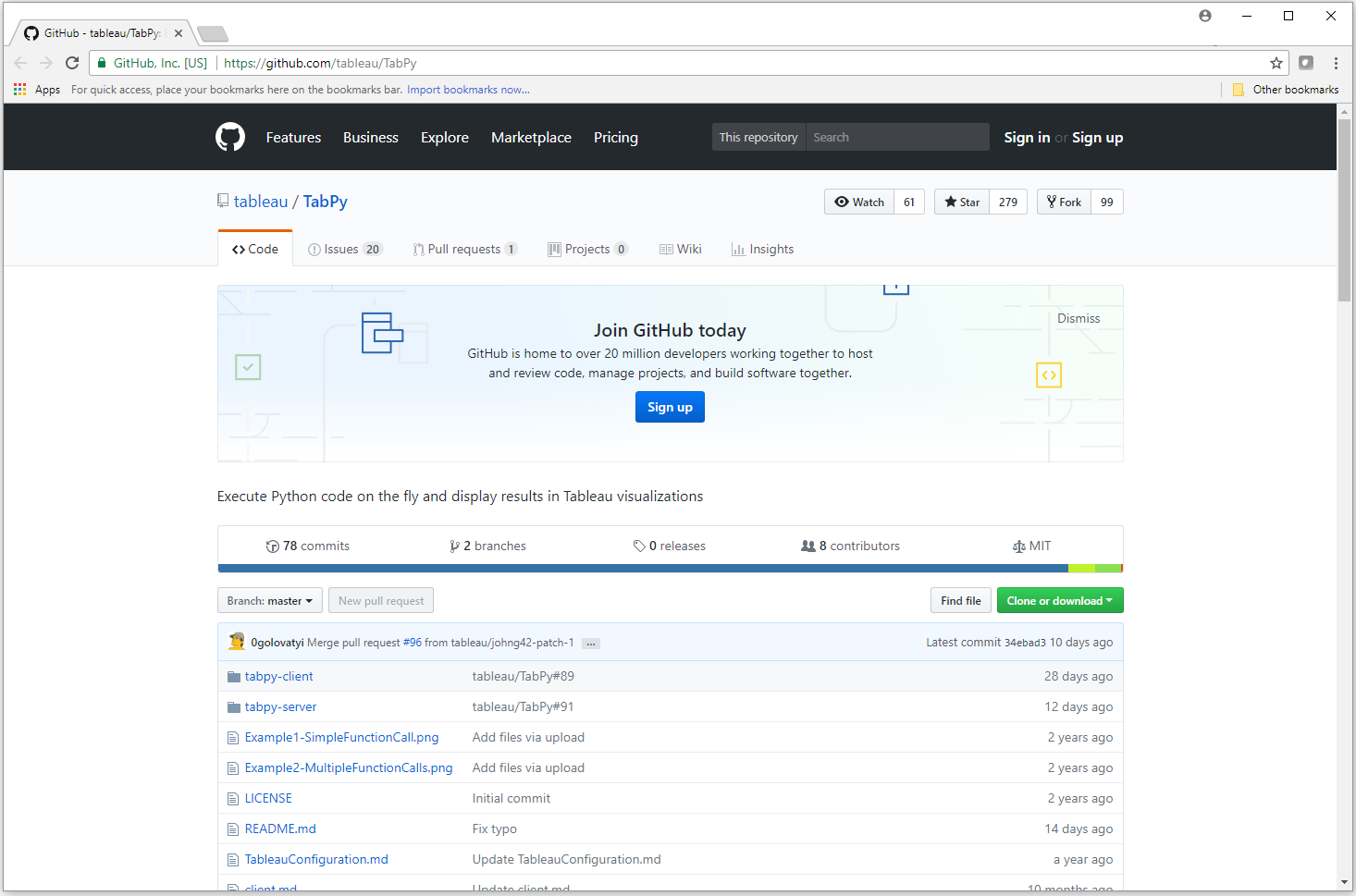Image resolution: width=1356 pixels, height=896 pixels.
Task: Click the green padlock site info icon
Action: click(102, 63)
